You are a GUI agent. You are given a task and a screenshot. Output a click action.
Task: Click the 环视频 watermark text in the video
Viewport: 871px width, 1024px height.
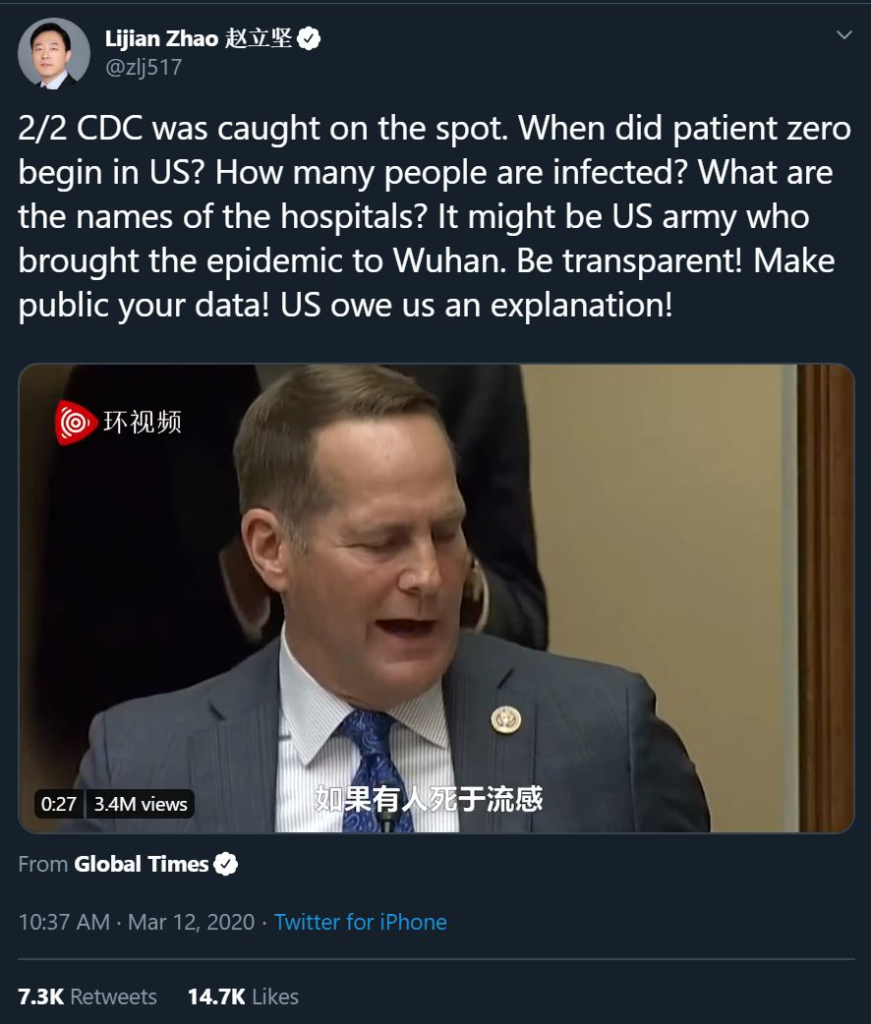point(142,423)
